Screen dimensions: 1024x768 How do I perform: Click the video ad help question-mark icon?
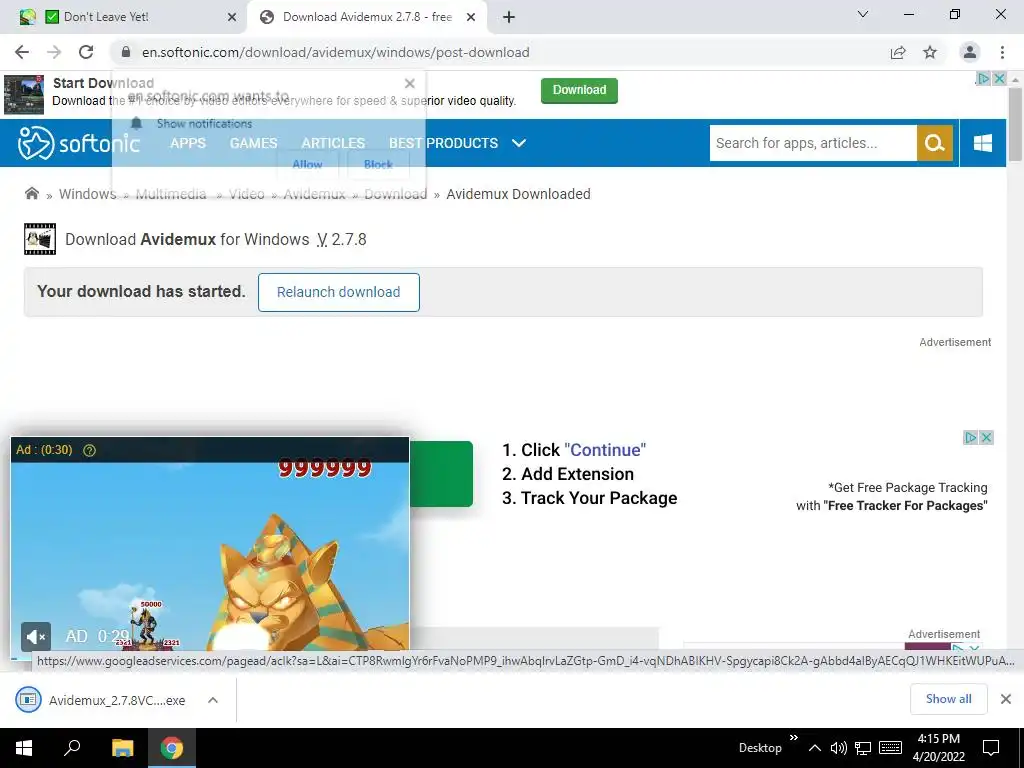[89, 450]
